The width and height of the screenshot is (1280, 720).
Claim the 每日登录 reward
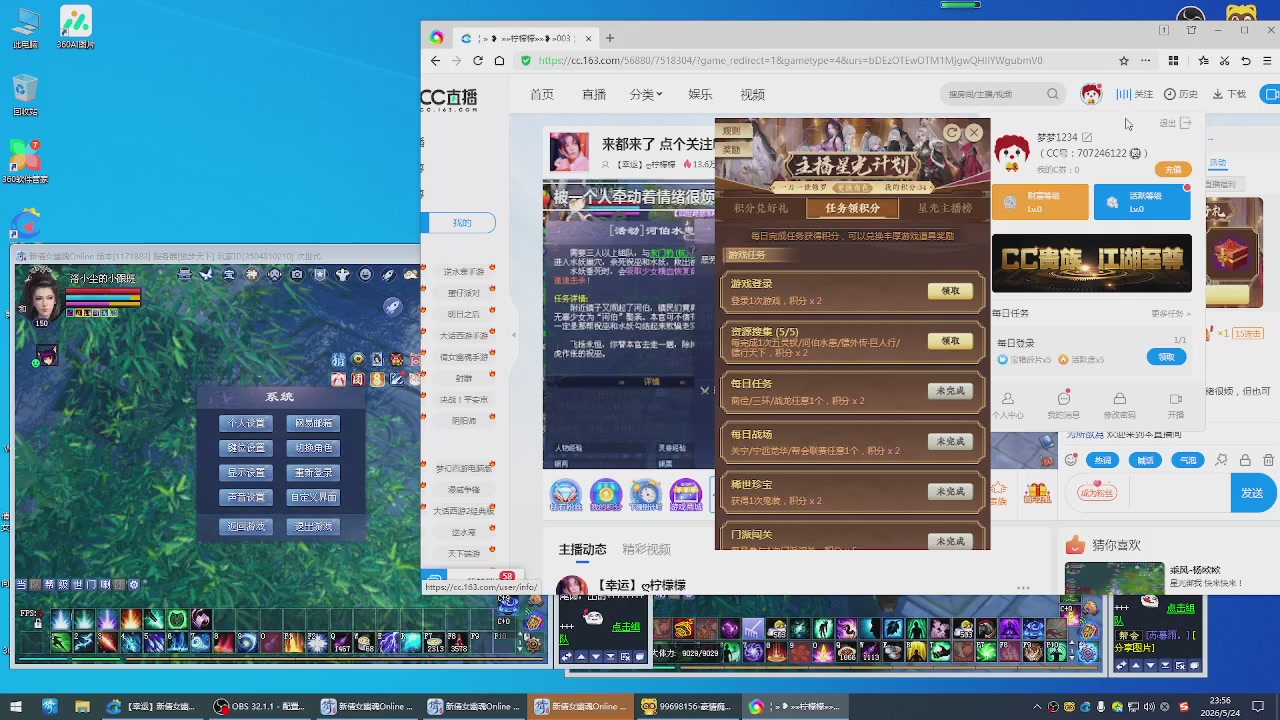(1166, 357)
